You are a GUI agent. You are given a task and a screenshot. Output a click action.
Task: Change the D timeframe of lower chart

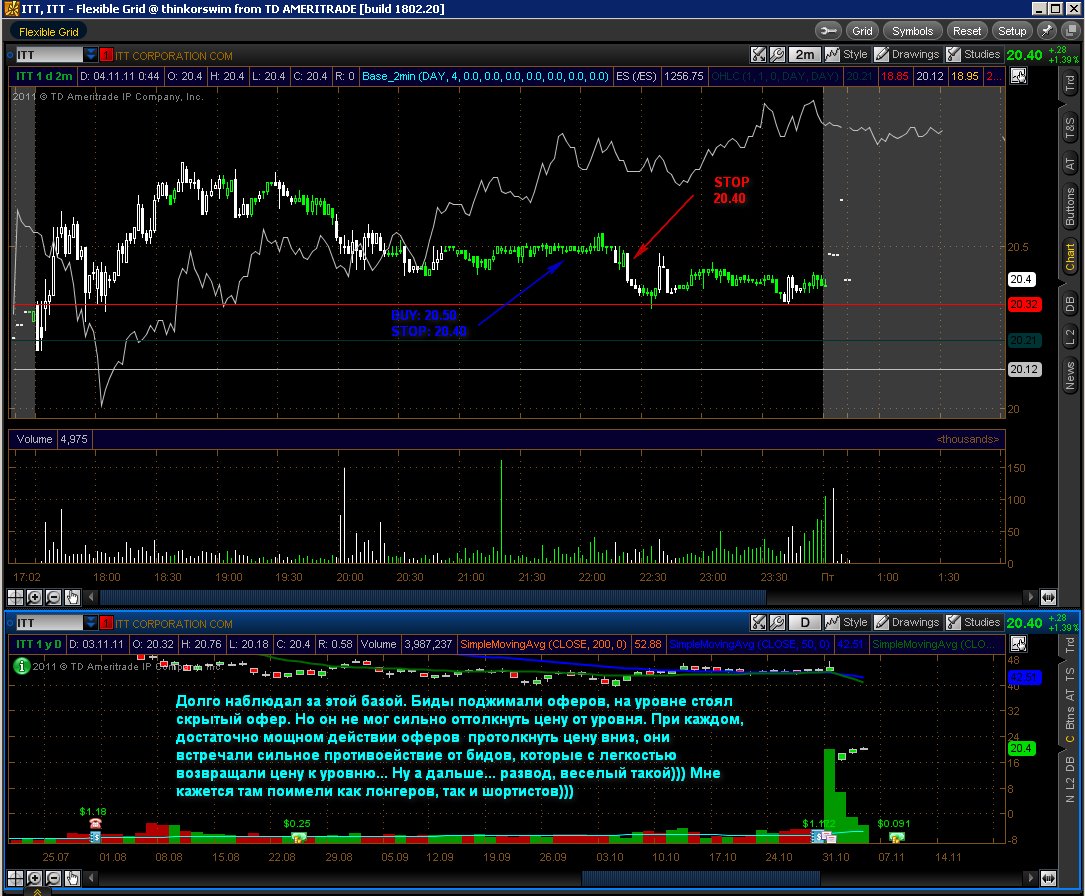tap(804, 623)
